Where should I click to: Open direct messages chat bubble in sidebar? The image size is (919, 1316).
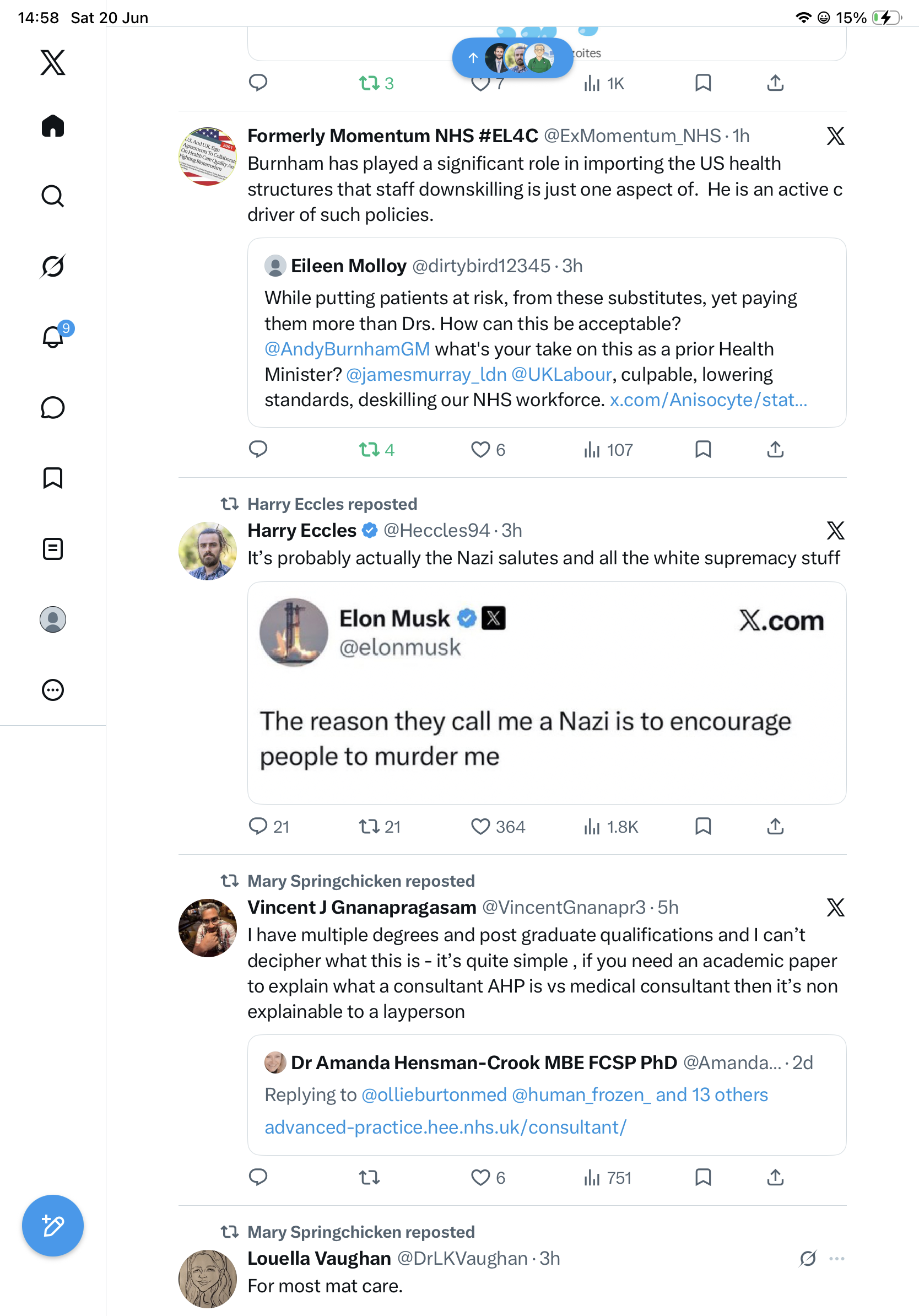pyautogui.click(x=53, y=407)
